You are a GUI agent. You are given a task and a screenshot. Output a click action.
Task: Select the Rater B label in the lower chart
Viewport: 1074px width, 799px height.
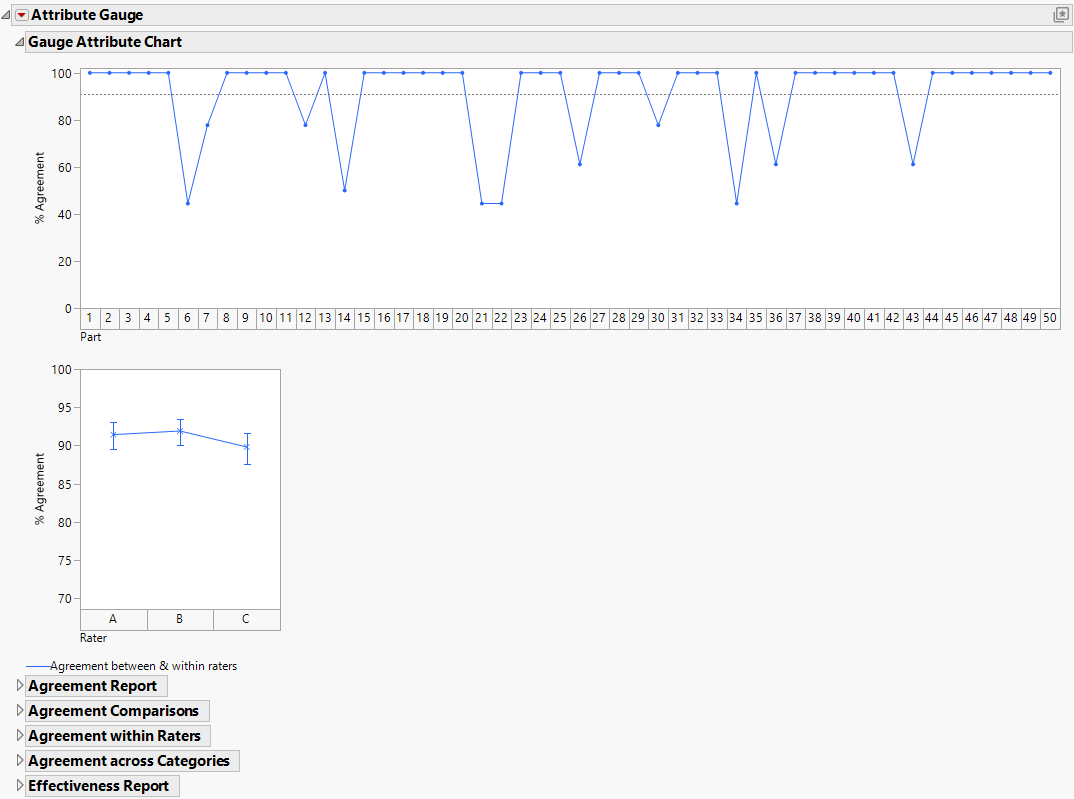[180, 618]
